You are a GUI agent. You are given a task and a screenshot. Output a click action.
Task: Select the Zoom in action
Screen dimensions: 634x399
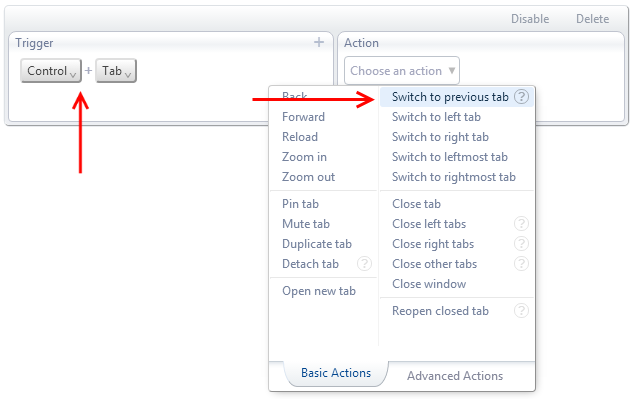pyautogui.click(x=304, y=157)
